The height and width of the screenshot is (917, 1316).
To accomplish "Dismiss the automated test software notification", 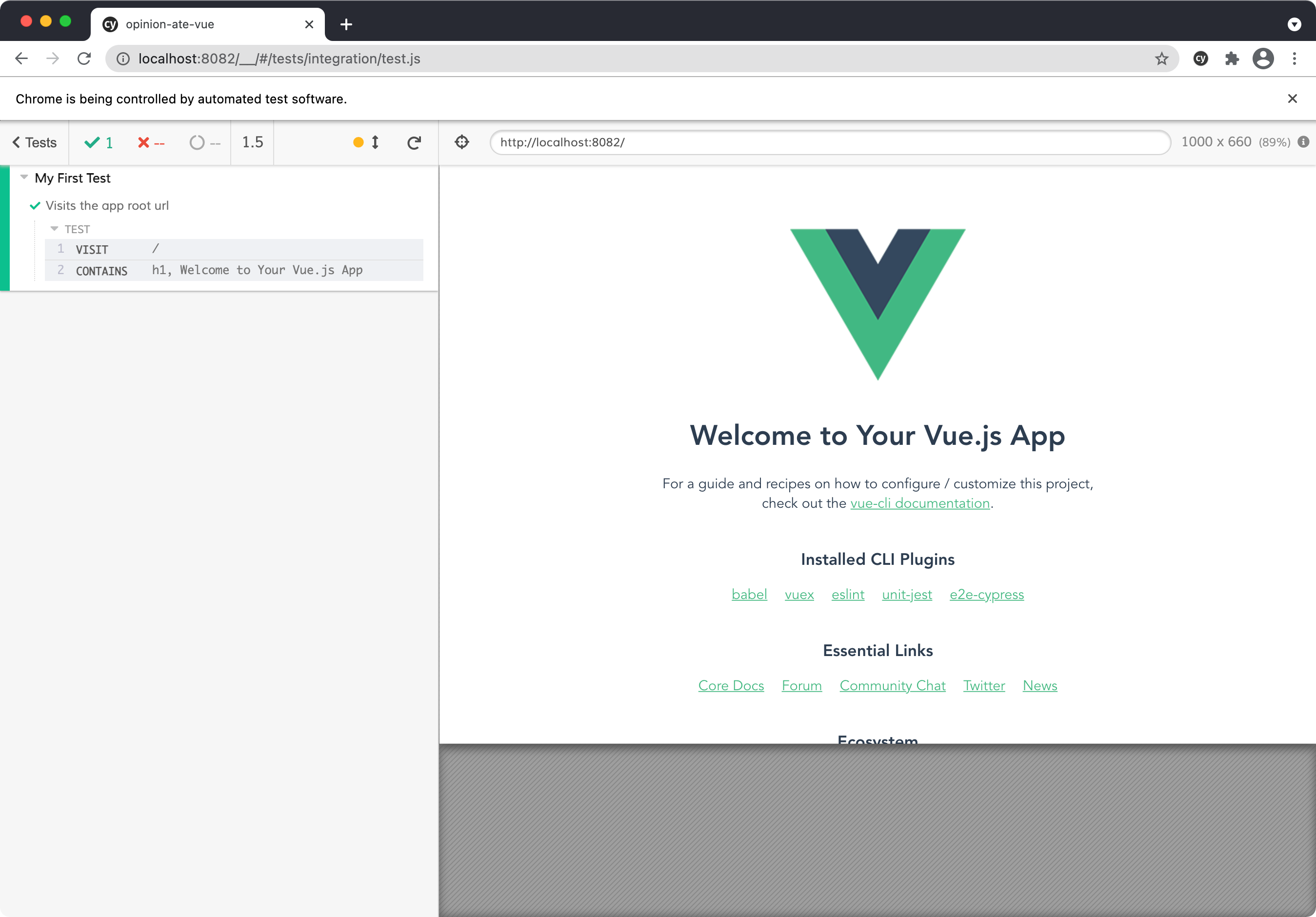I will click(x=1293, y=99).
